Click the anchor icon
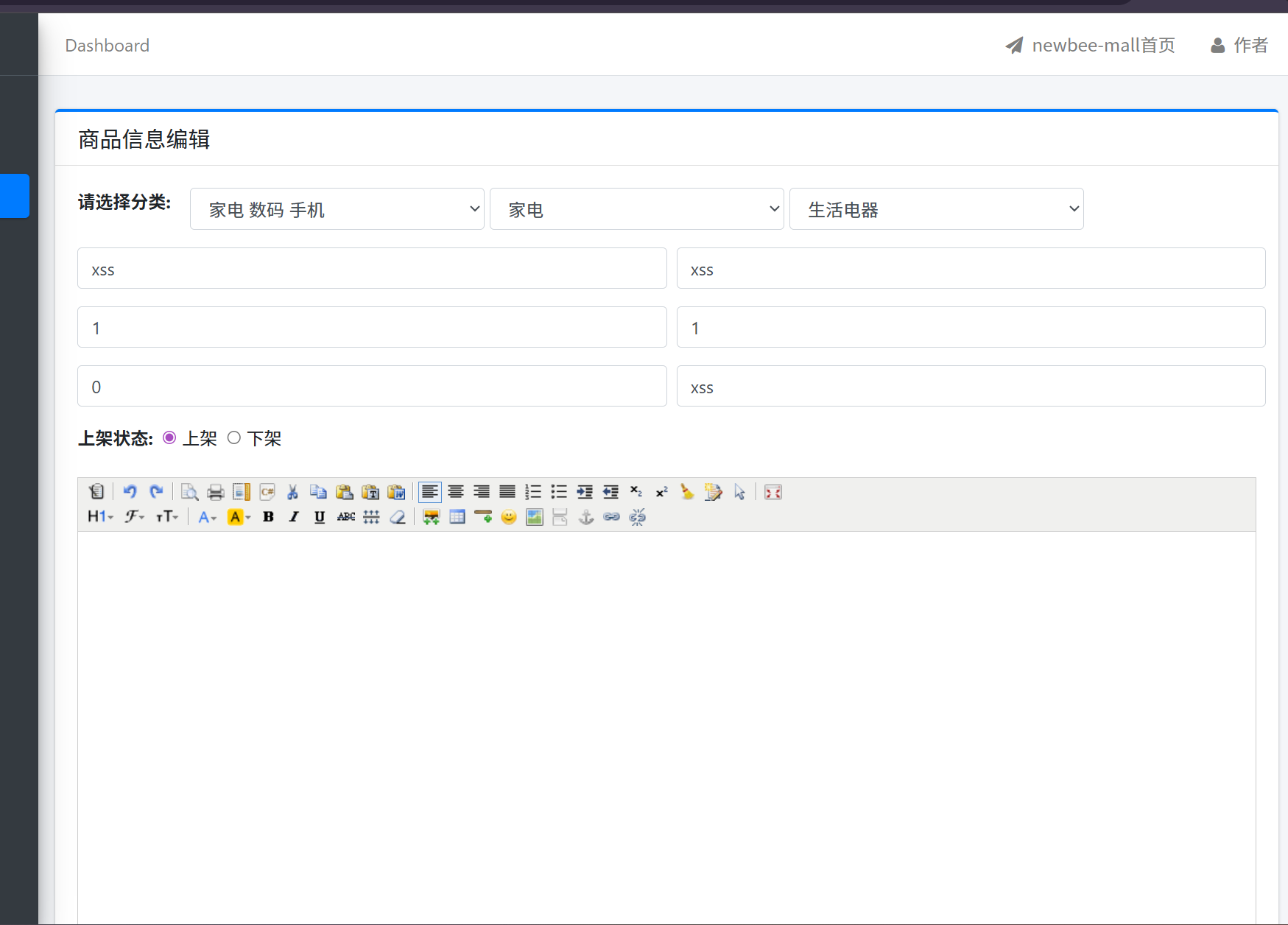The height and width of the screenshot is (925, 1288). click(x=585, y=517)
